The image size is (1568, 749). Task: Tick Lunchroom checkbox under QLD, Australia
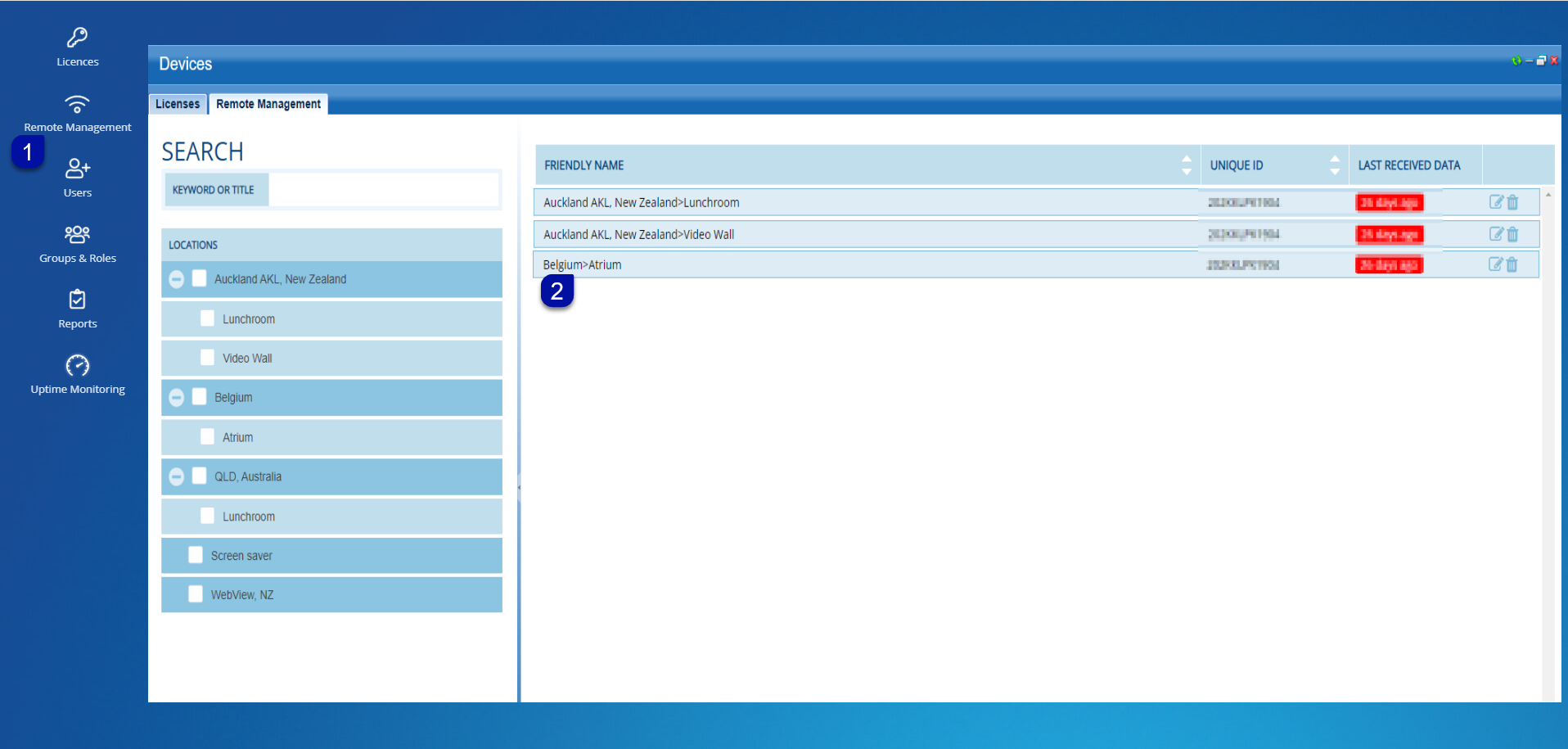(207, 516)
